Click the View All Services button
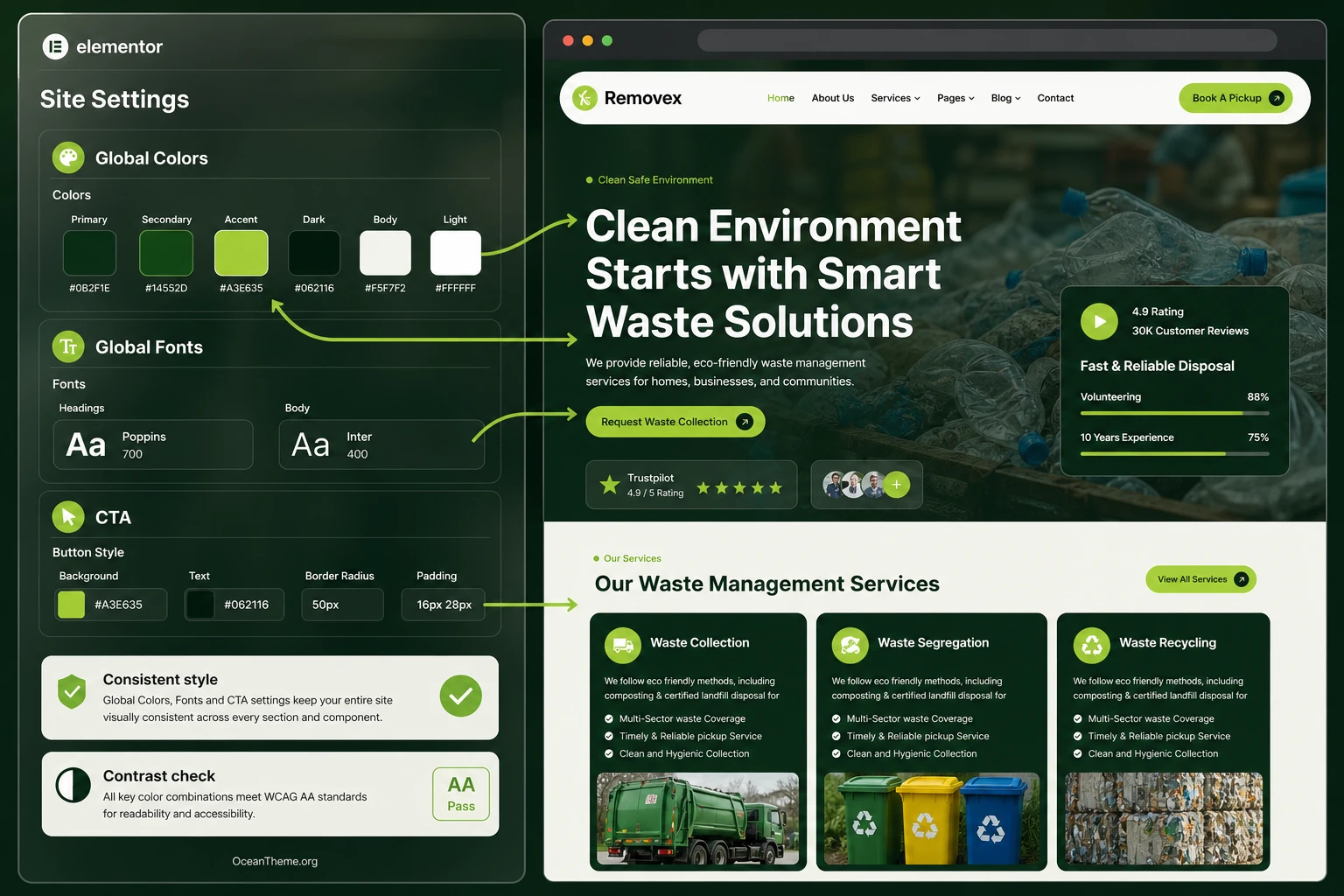Image resolution: width=1344 pixels, height=896 pixels. [x=1200, y=579]
